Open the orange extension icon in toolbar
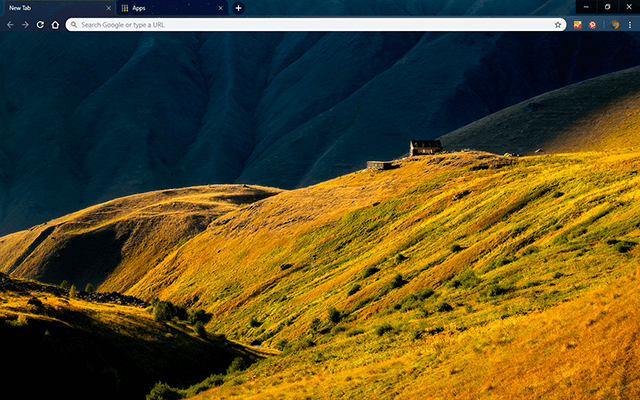The height and width of the screenshot is (400, 640). tap(578, 24)
